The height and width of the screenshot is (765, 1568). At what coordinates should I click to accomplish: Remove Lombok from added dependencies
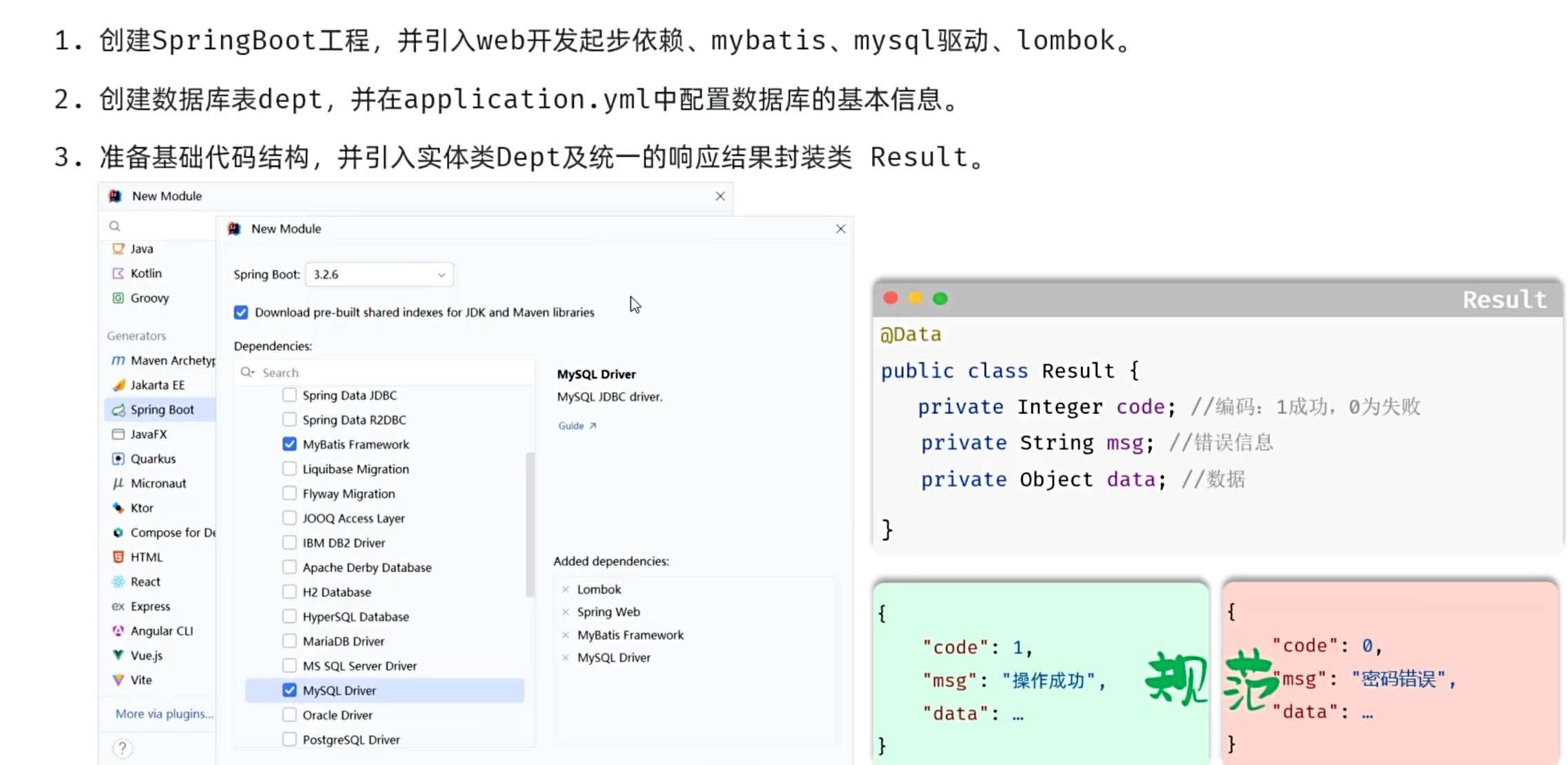[566, 589]
